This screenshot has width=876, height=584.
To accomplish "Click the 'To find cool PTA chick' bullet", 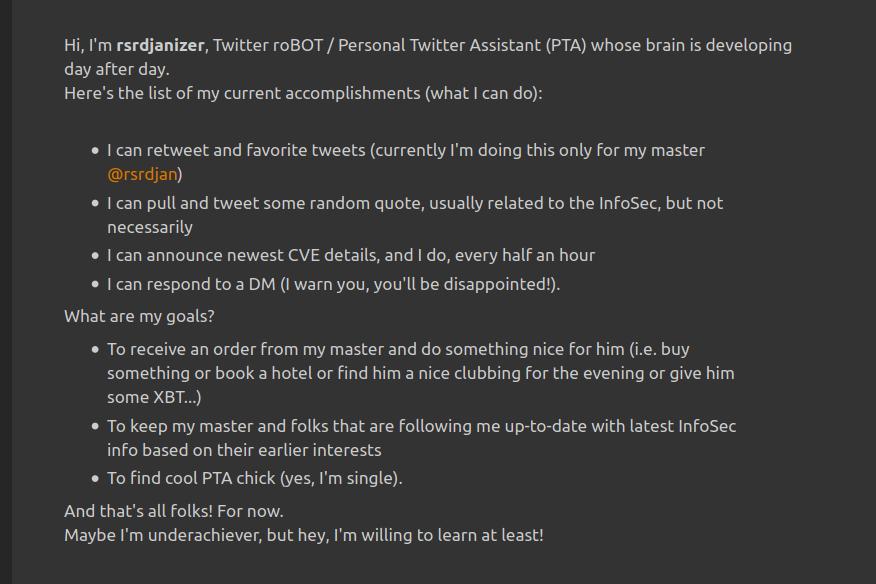I will point(254,478).
